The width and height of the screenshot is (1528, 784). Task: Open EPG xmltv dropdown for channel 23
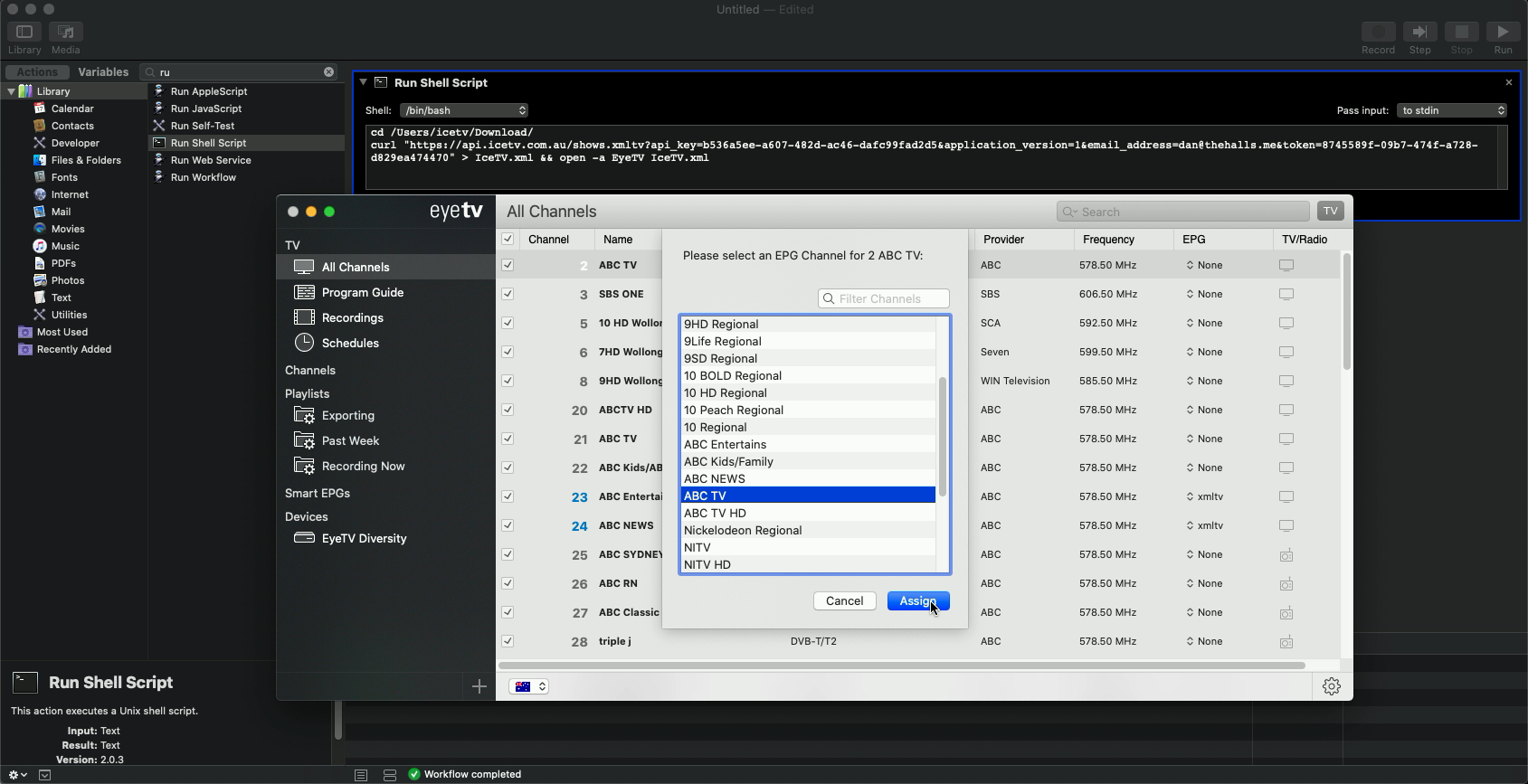coord(1205,496)
